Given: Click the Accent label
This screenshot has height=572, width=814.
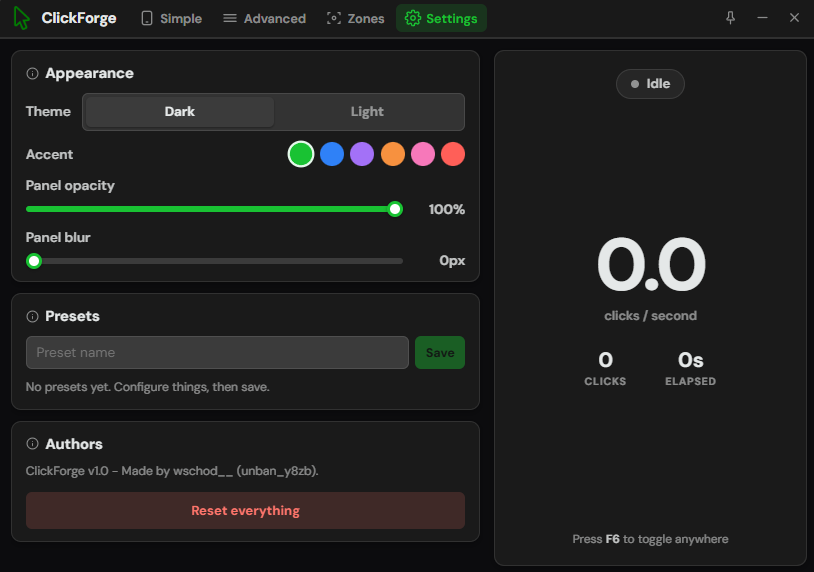Looking at the screenshot, I should tap(49, 154).
